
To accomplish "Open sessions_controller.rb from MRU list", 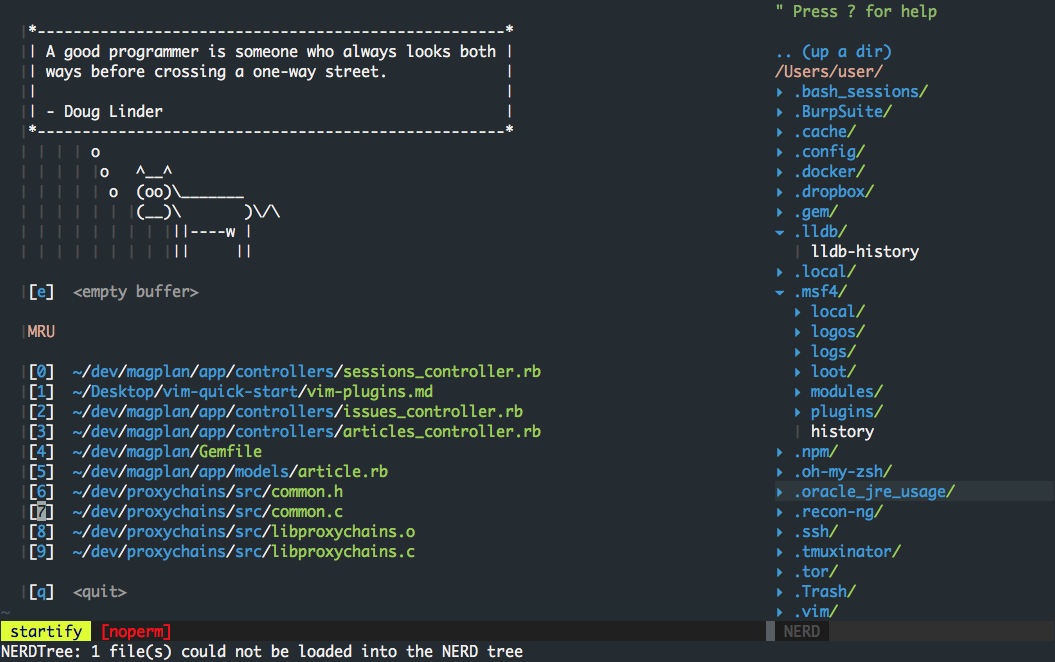I will (x=307, y=371).
